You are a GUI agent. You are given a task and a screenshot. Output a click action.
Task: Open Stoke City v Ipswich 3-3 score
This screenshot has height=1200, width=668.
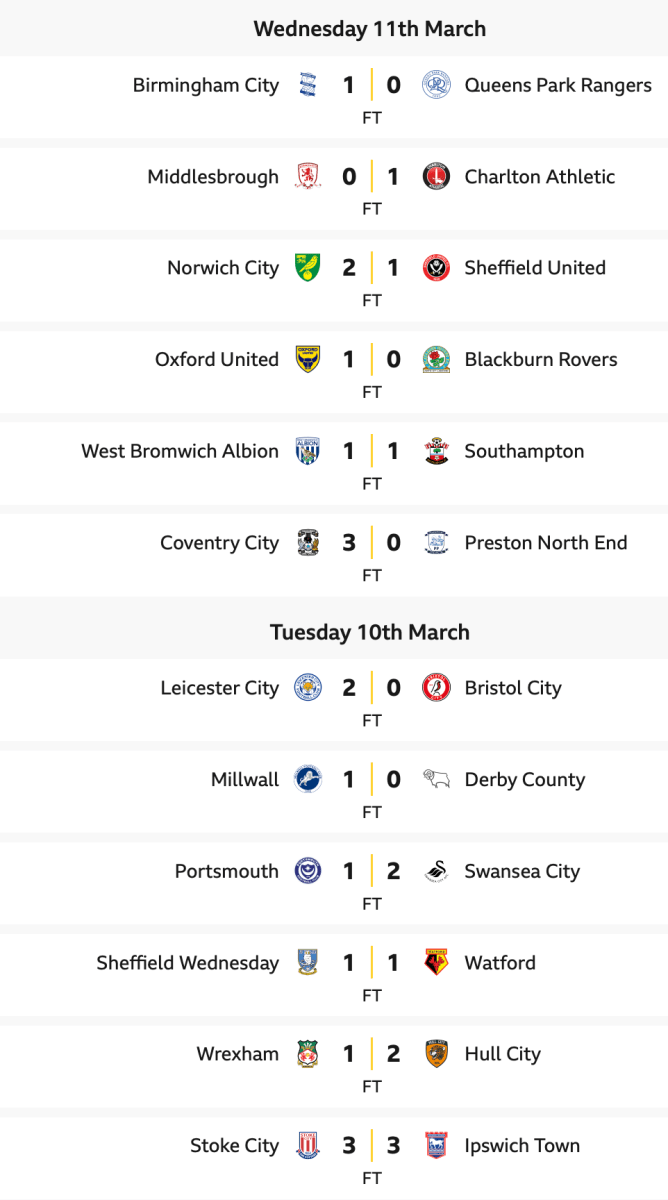pos(371,1146)
